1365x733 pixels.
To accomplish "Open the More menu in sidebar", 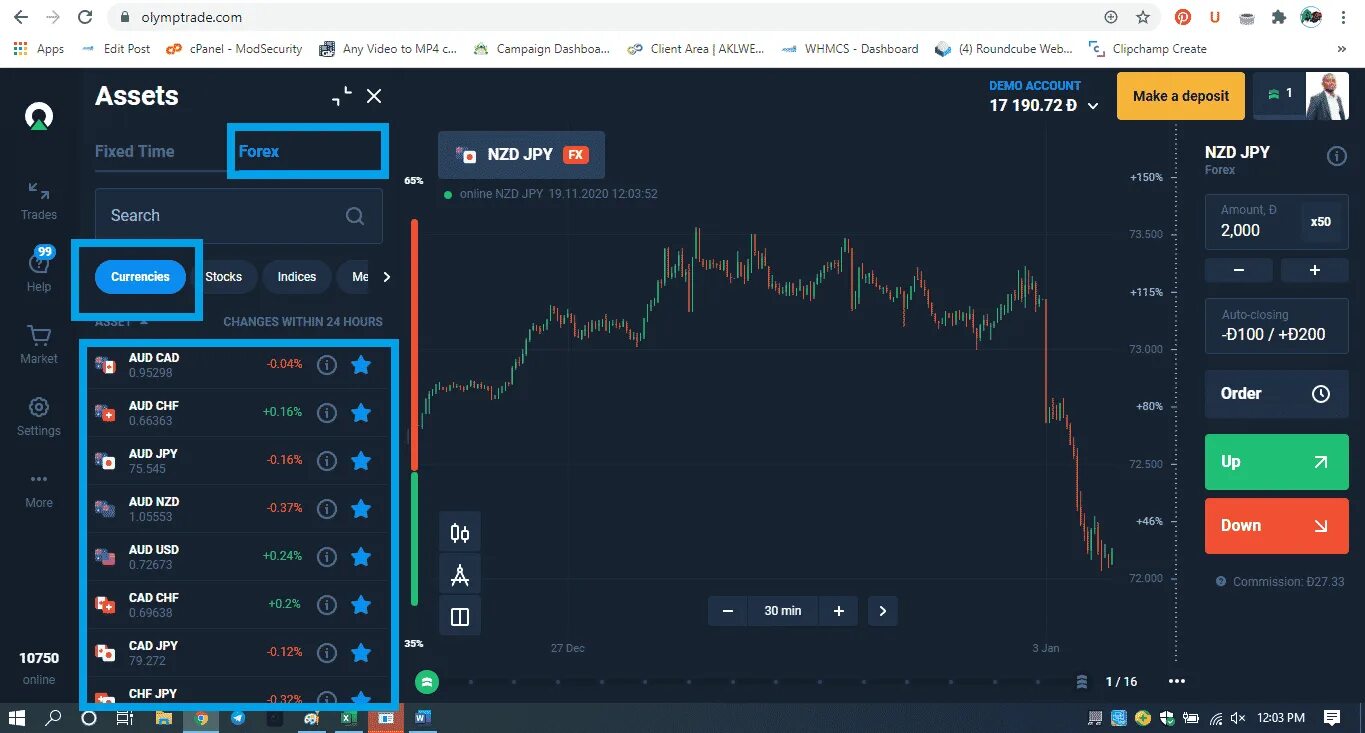I will tap(39, 489).
